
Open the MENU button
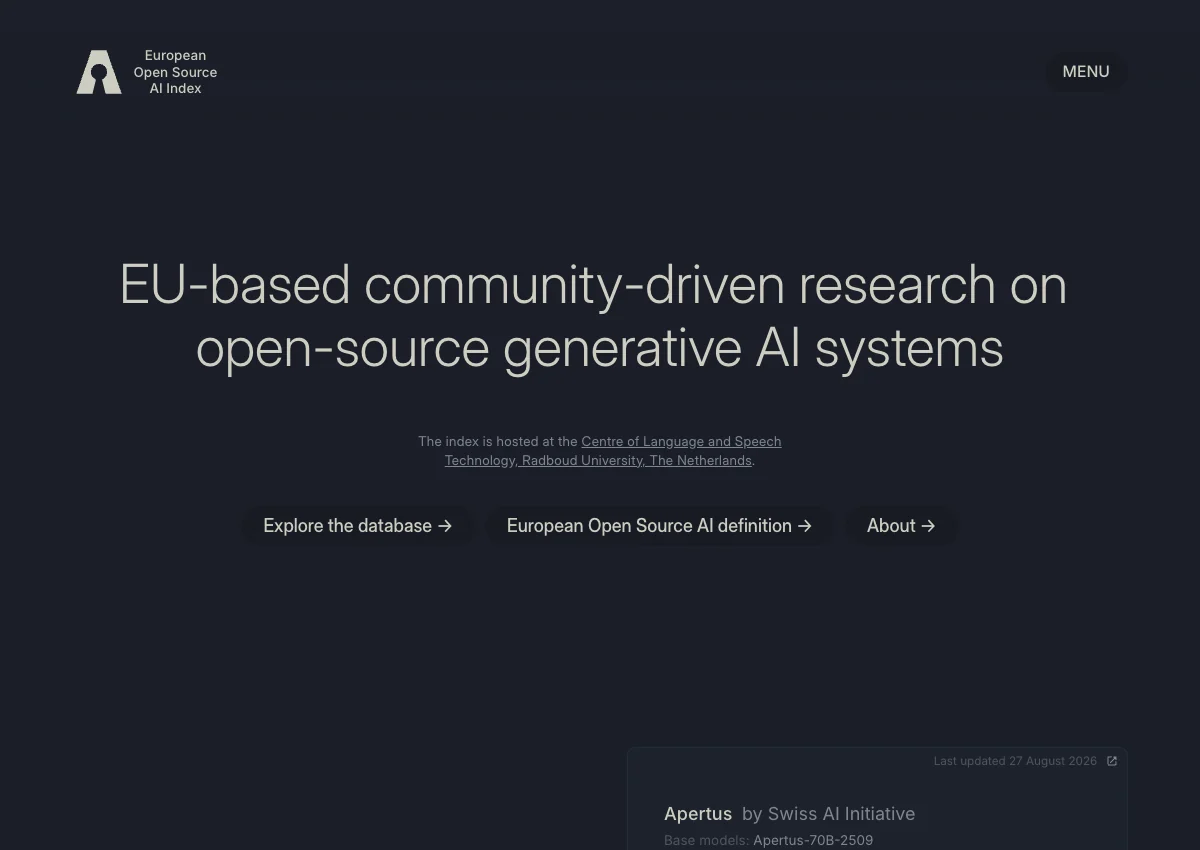click(x=1086, y=72)
